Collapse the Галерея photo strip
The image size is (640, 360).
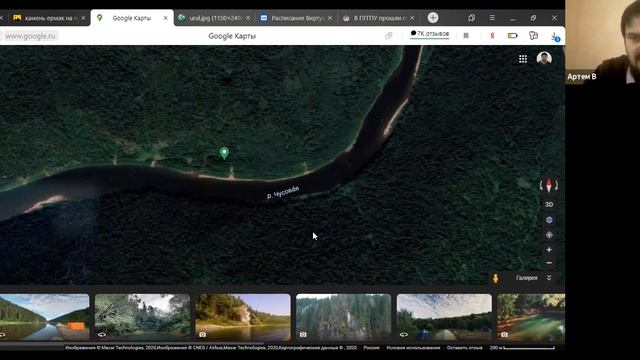tap(549, 278)
